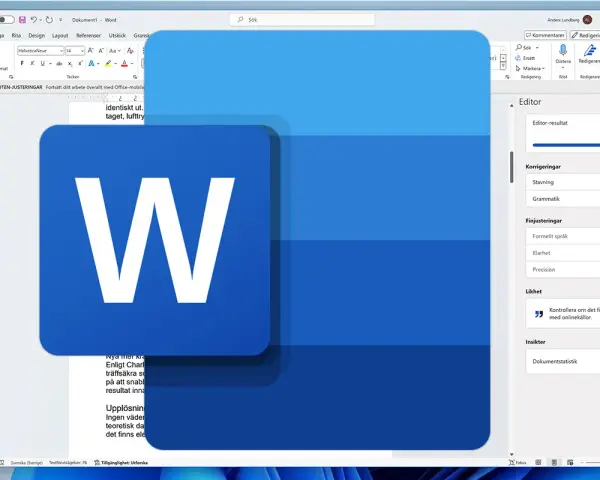
Task: Open Dokumentstatistik insights
Action: coord(563,361)
